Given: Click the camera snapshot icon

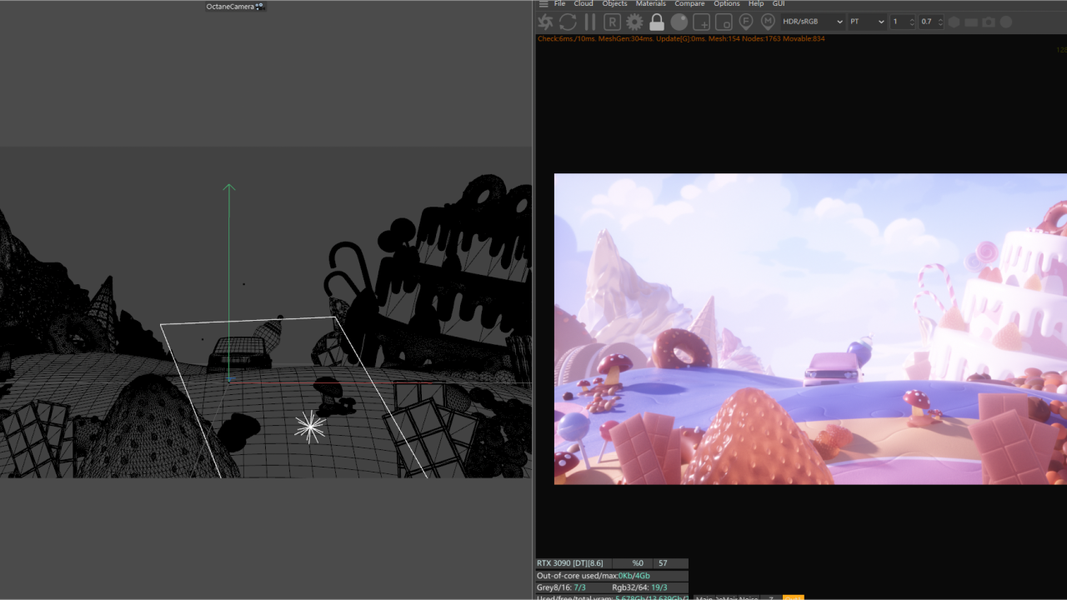Looking at the screenshot, I should pyautogui.click(x=988, y=22).
